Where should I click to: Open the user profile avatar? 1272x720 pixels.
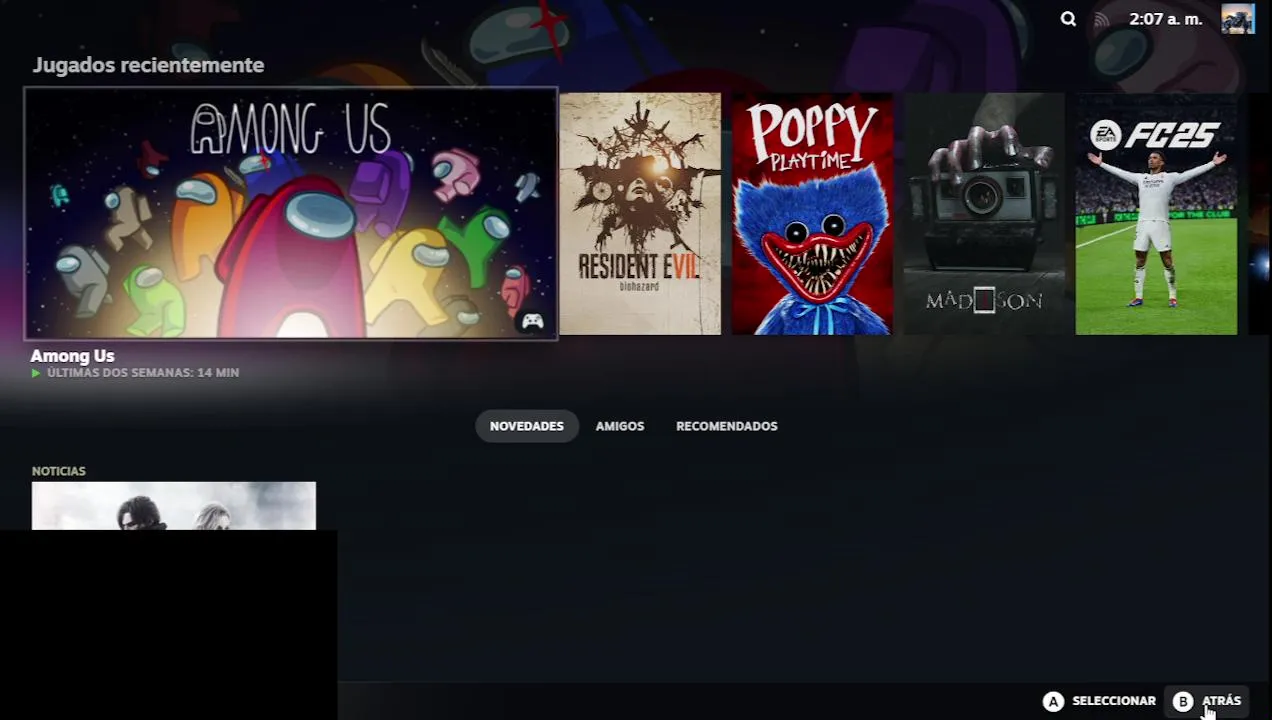1238,19
